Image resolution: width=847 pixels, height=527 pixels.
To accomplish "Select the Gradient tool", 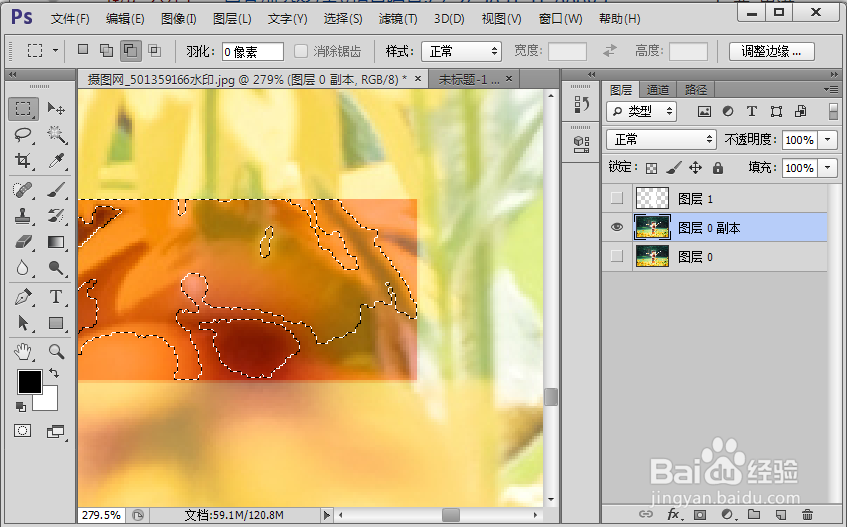I will 56,242.
